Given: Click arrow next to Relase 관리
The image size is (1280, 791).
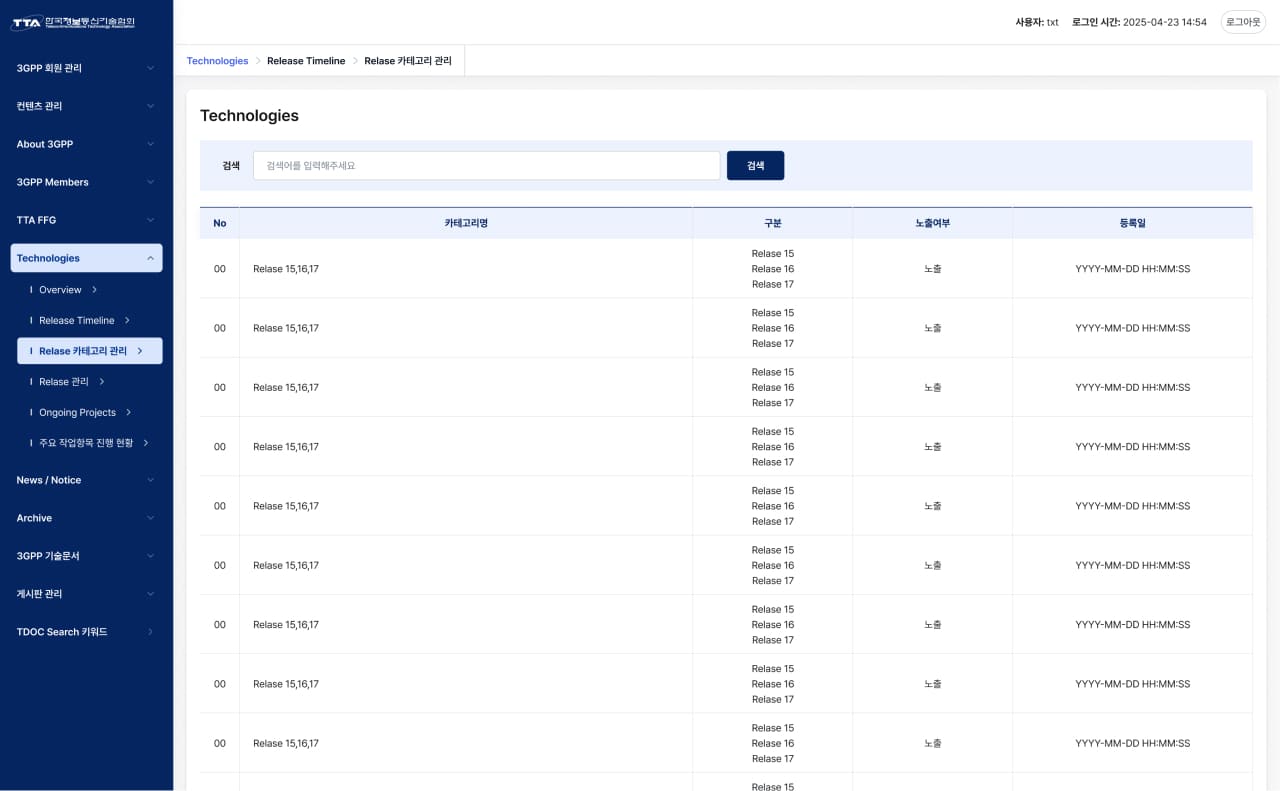Looking at the screenshot, I should point(102,382).
